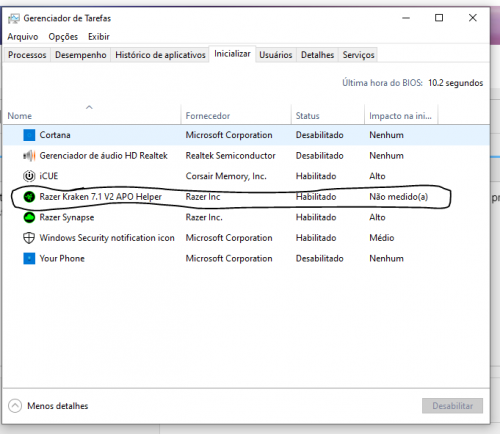Switch to the Processos tab
The width and height of the screenshot is (500, 434).
pyautogui.click(x=27, y=55)
